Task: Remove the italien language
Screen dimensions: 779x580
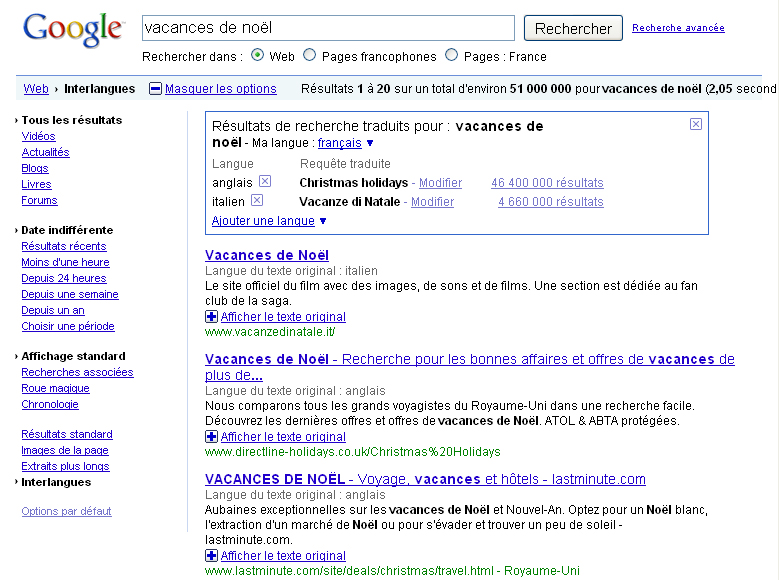Action: pyautogui.click(x=256, y=200)
